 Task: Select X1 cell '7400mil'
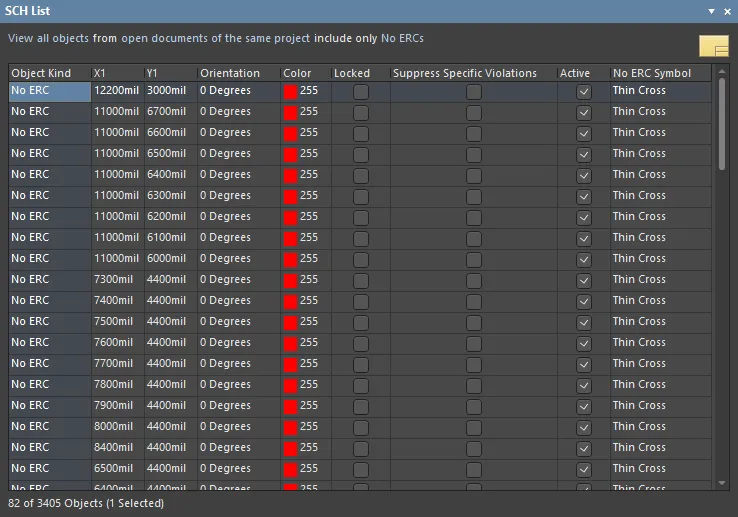click(118, 301)
